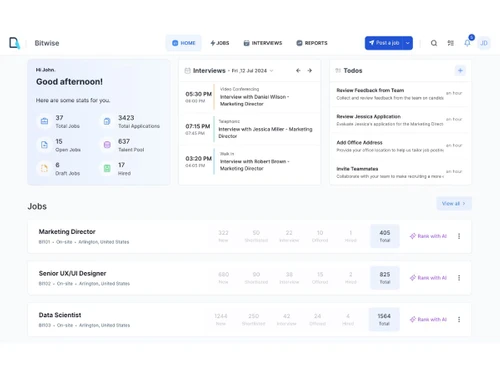Open the Data Scientist job title
The height and width of the screenshot is (375, 500).
[60, 315]
